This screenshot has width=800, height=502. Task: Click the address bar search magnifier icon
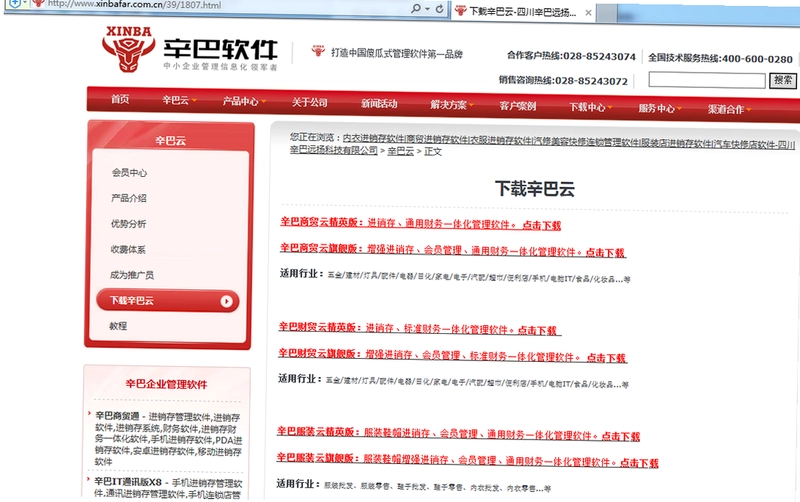pos(416,9)
